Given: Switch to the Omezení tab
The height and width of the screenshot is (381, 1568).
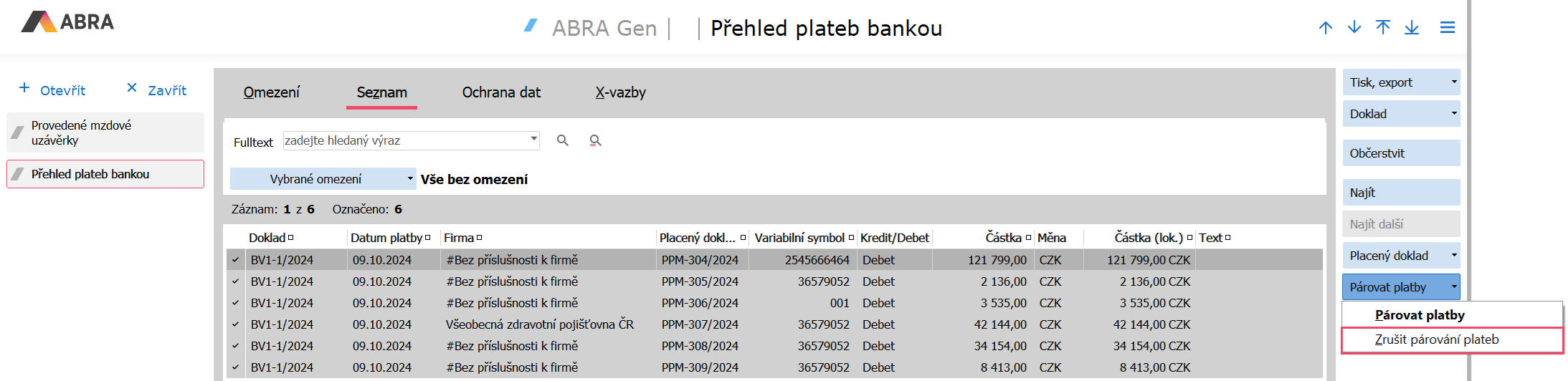Looking at the screenshot, I should pos(271,92).
